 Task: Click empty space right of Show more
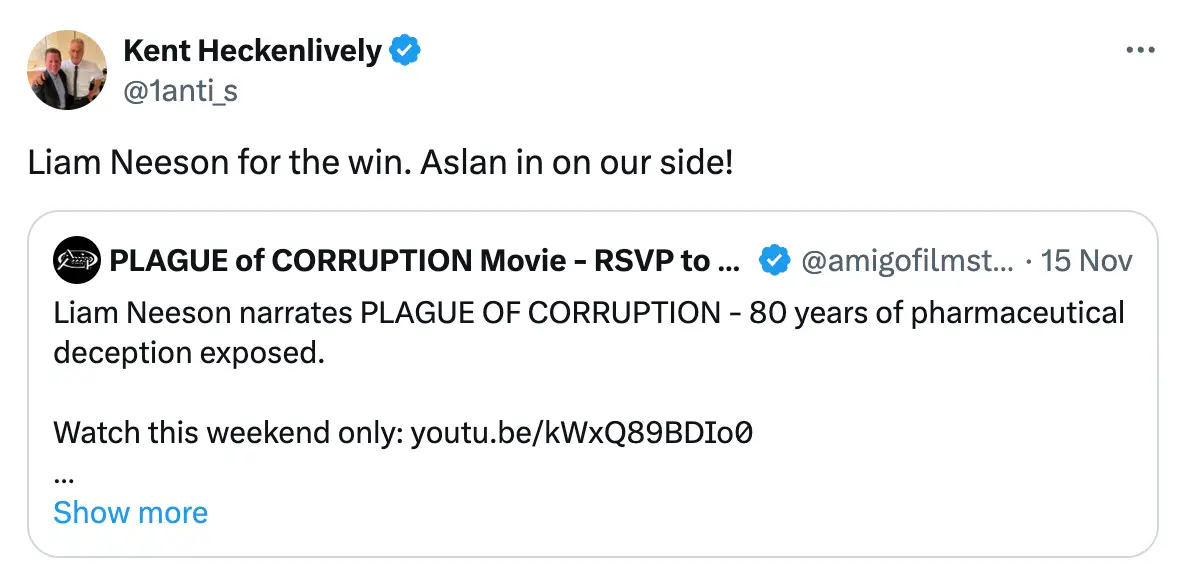[650, 512]
